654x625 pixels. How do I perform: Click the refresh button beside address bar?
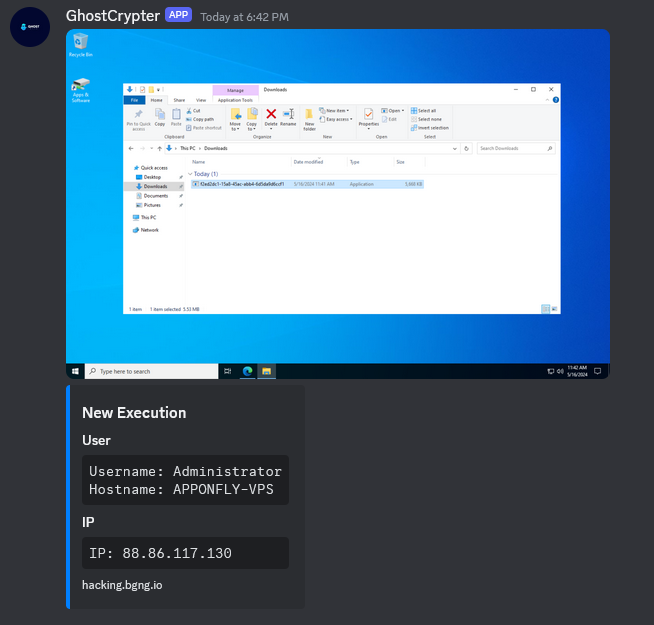(466, 148)
